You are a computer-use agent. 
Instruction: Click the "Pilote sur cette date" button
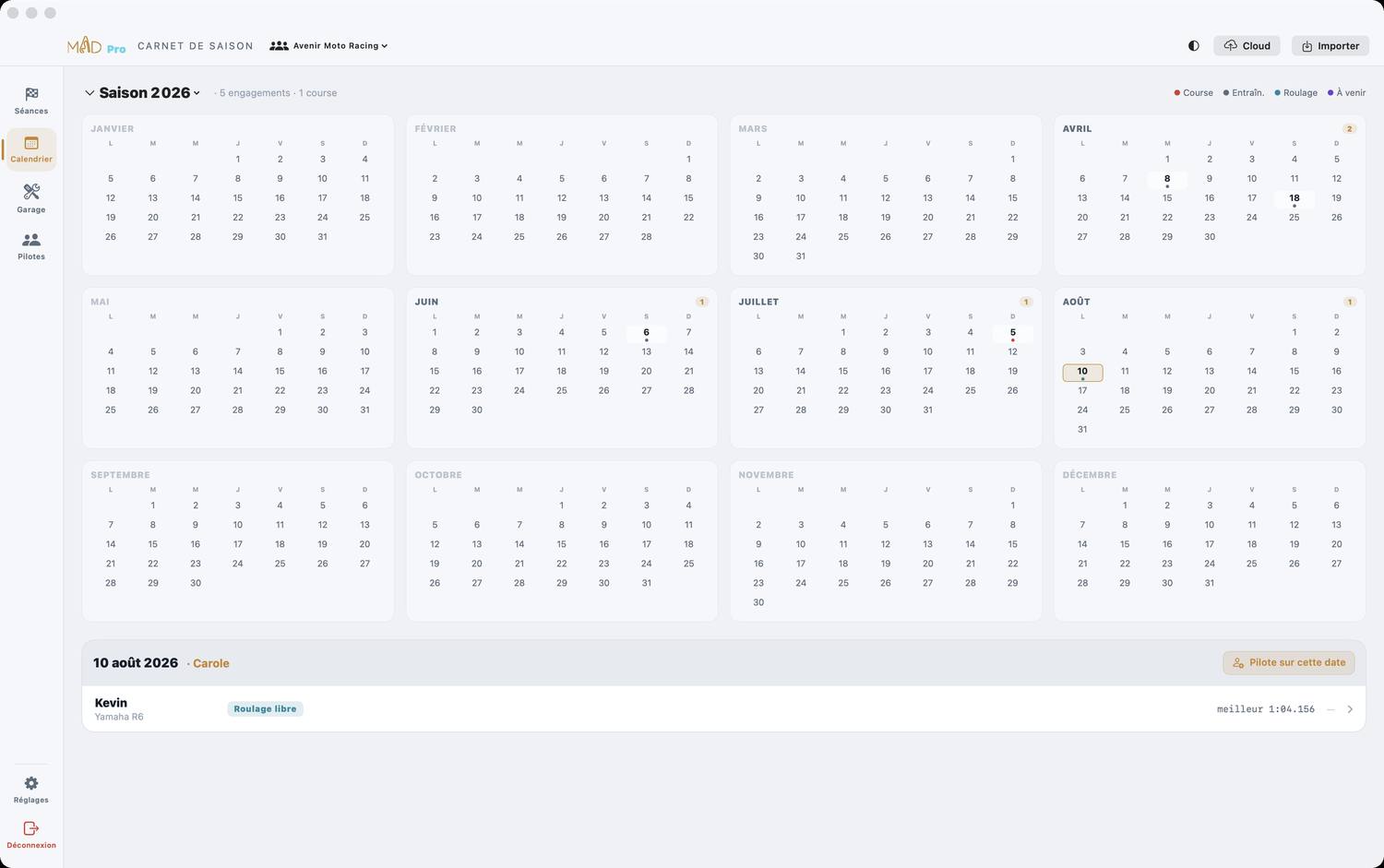1289,662
